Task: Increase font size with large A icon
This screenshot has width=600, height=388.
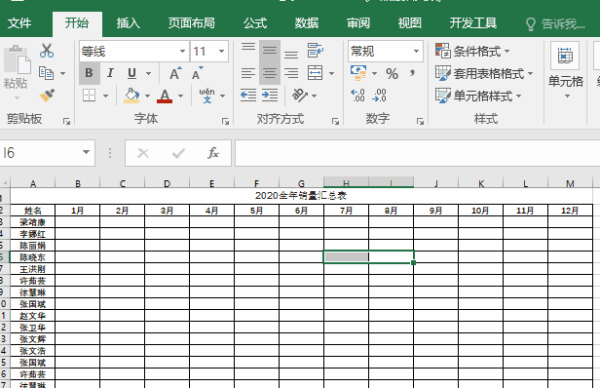Action: (175, 73)
